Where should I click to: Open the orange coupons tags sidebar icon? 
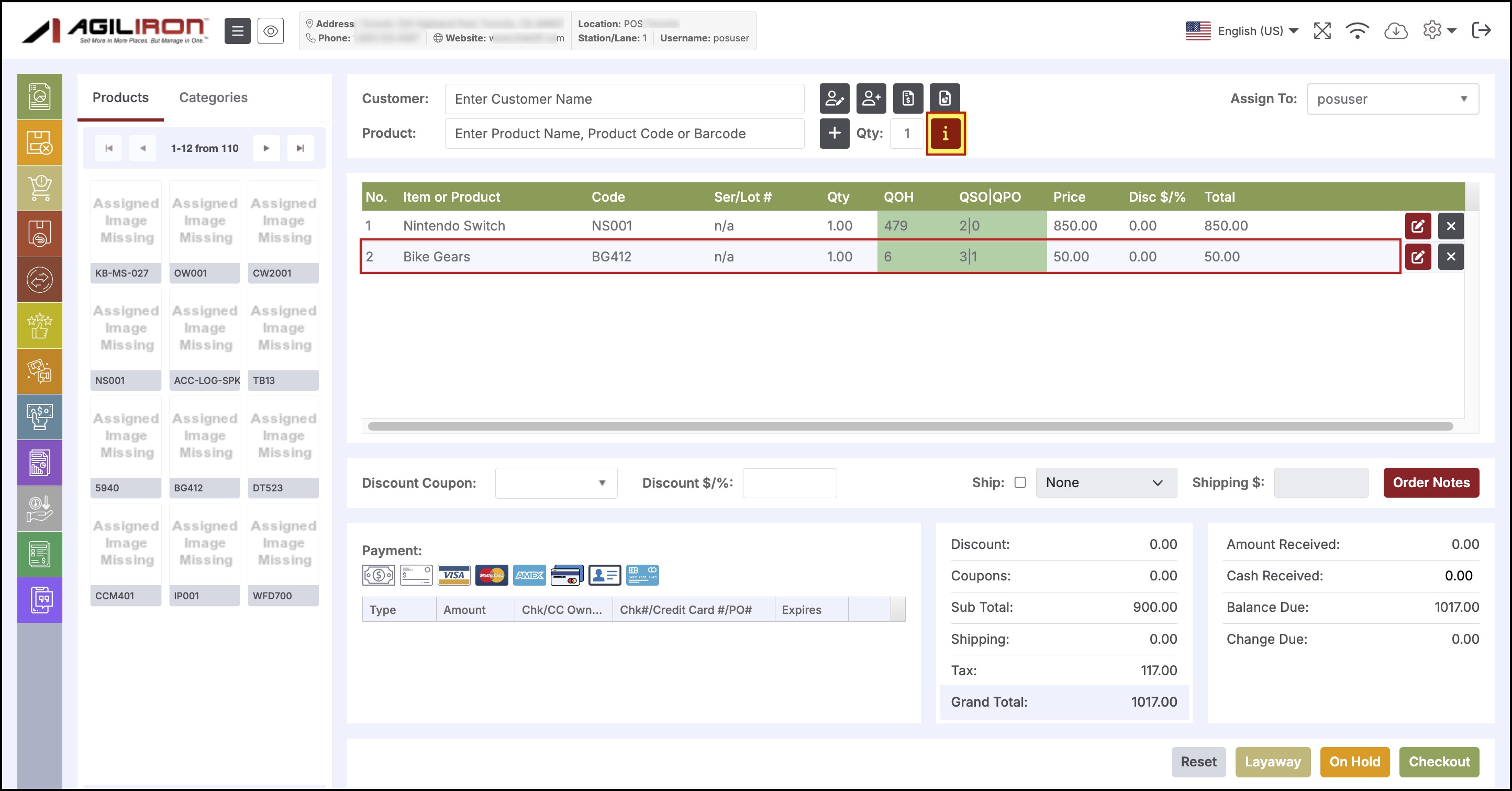tap(39, 371)
